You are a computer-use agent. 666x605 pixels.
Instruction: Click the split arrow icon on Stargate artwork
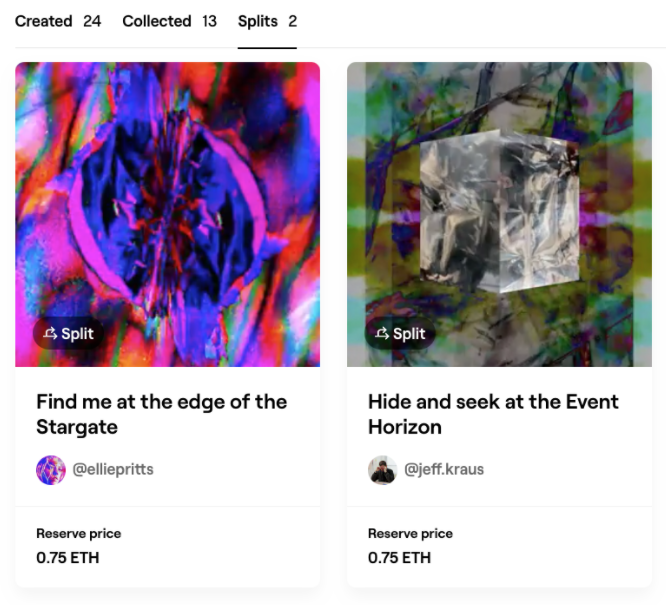coord(49,334)
